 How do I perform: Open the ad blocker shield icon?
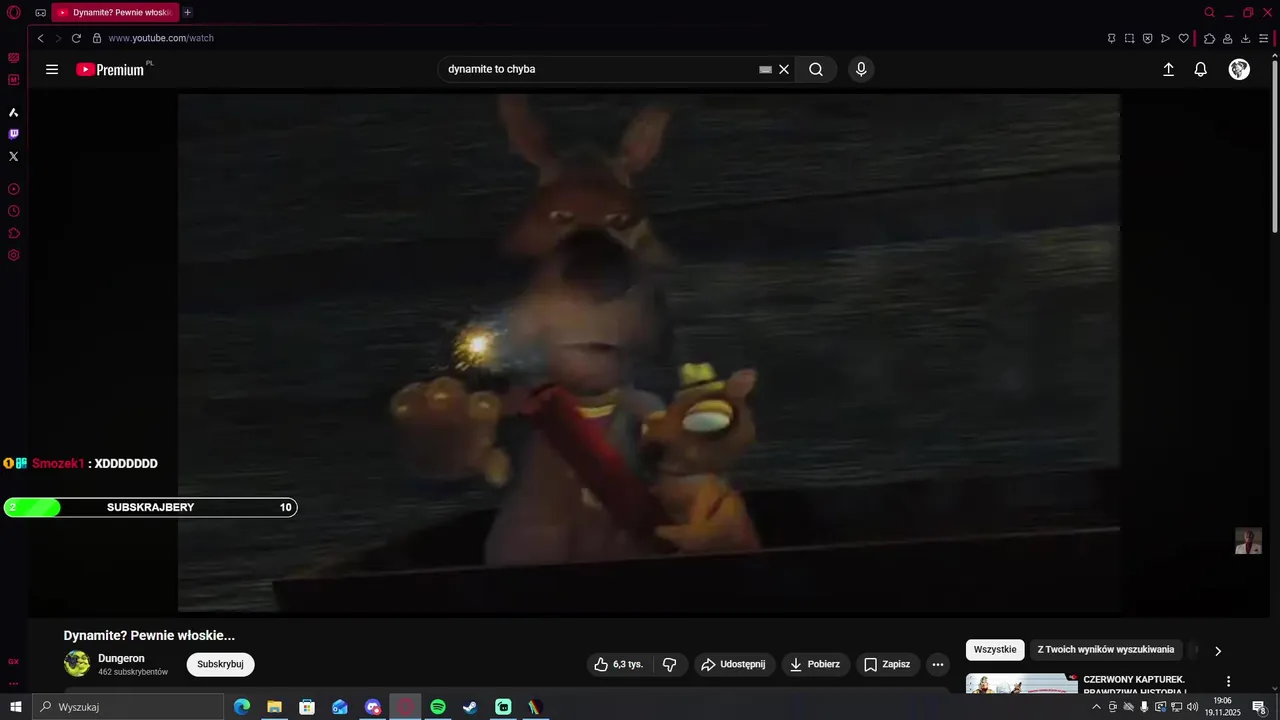coord(1147,38)
